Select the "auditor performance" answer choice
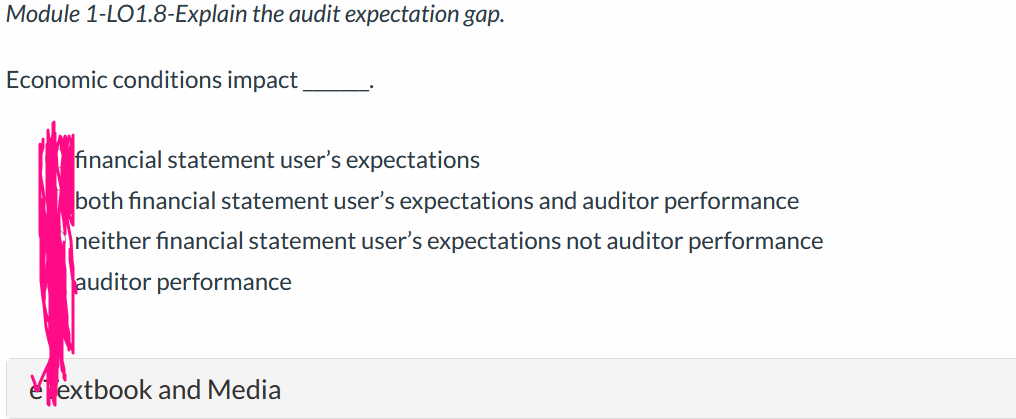 click(183, 282)
